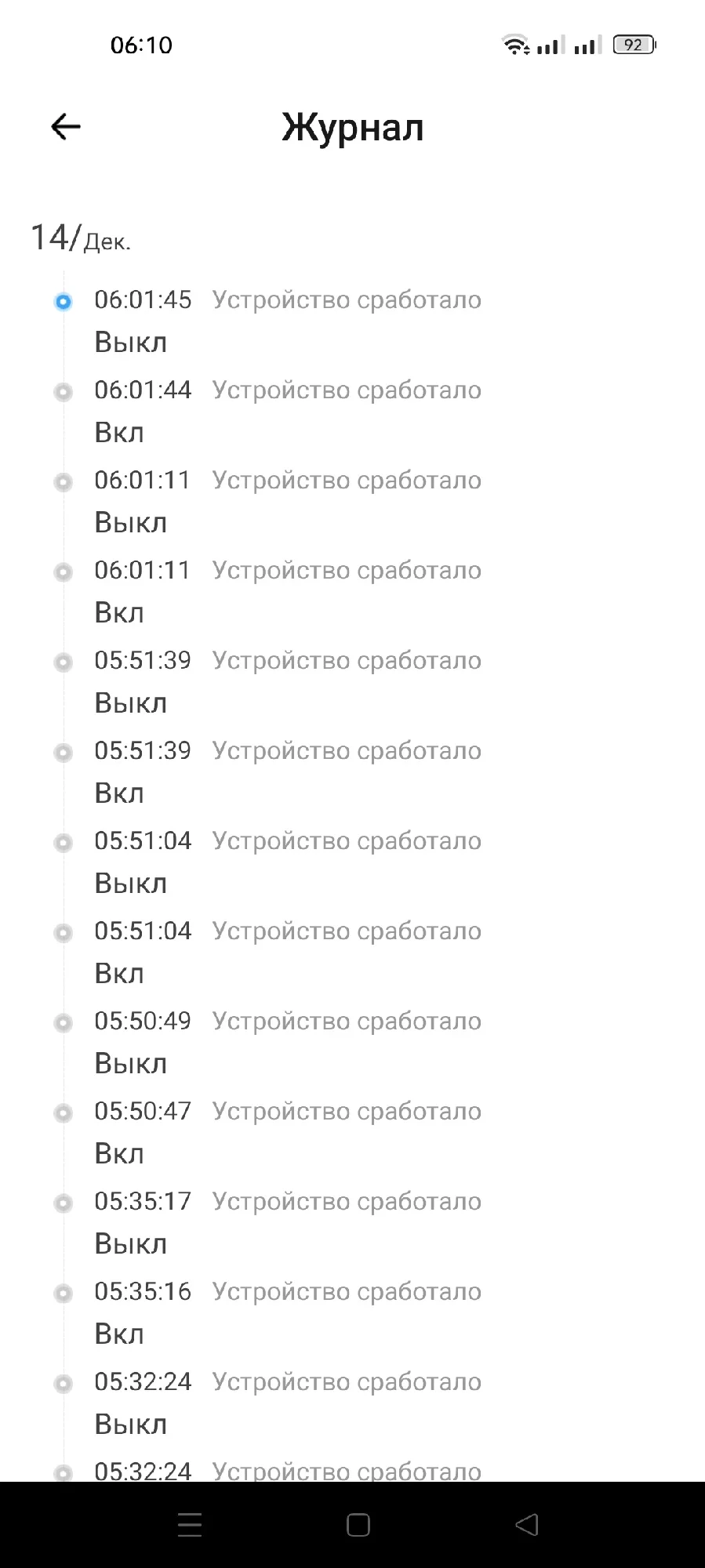705x1568 pixels.
Task: Select the grey marker beside 06:01:44
Action: (63, 391)
